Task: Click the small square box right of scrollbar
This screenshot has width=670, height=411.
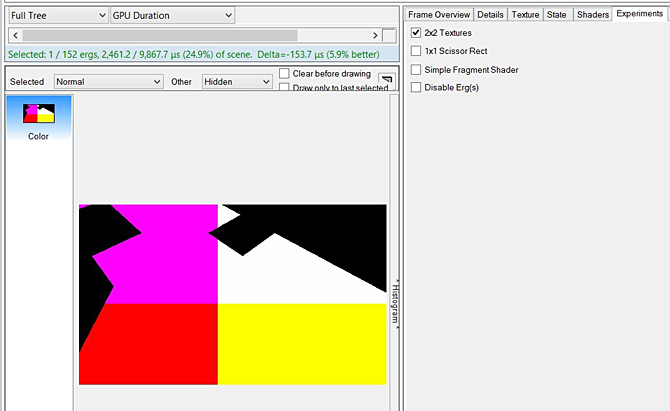Action: (x=389, y=35)
